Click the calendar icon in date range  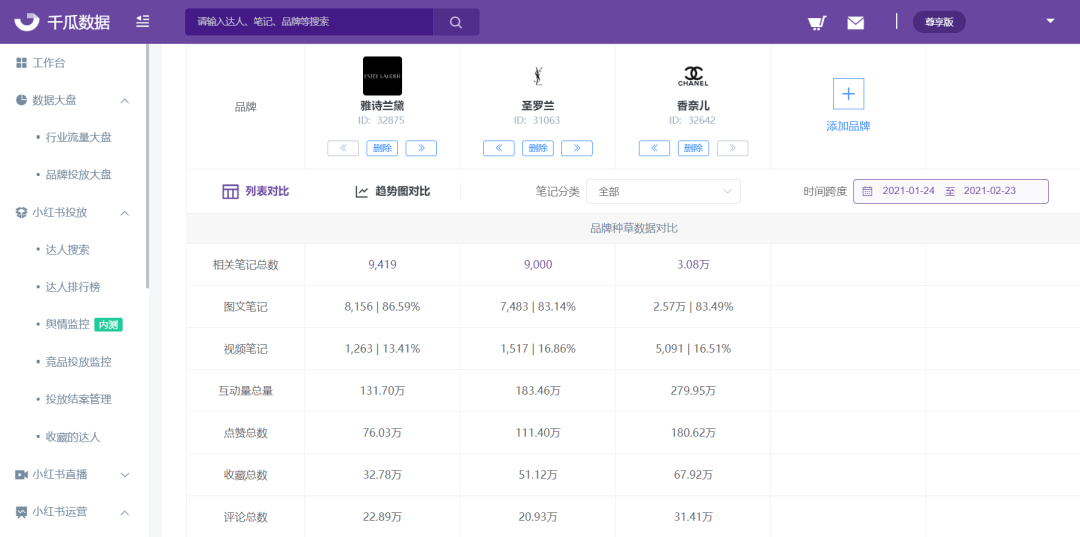point(867,191)
